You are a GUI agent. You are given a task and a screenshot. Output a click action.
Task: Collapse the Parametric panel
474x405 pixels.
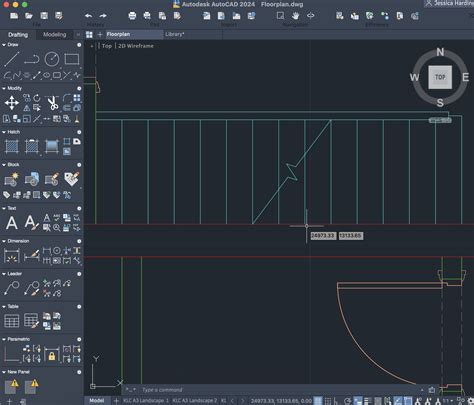click(x=4, y=339)
